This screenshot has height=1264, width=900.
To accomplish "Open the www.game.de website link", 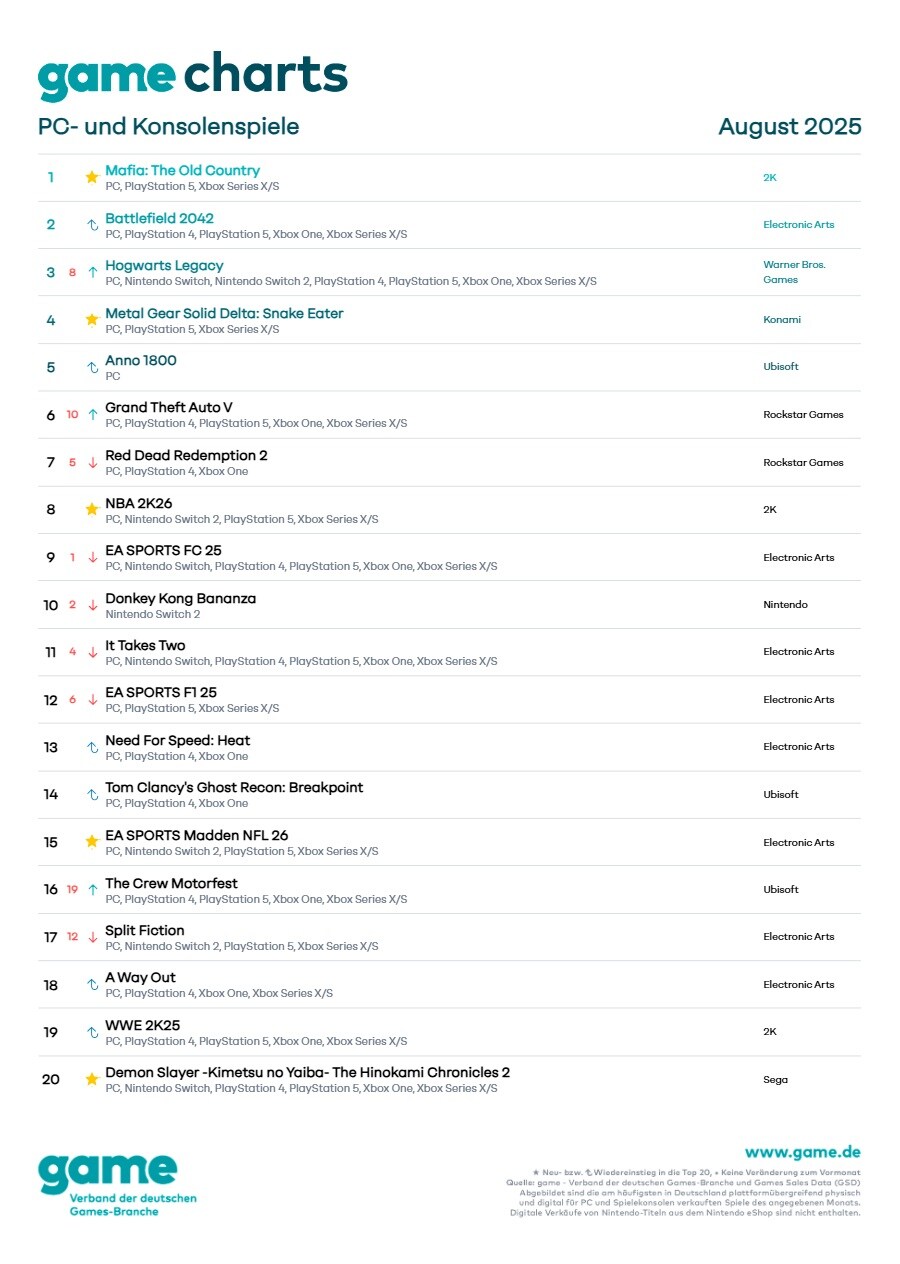I will [x=802, y=1152].
